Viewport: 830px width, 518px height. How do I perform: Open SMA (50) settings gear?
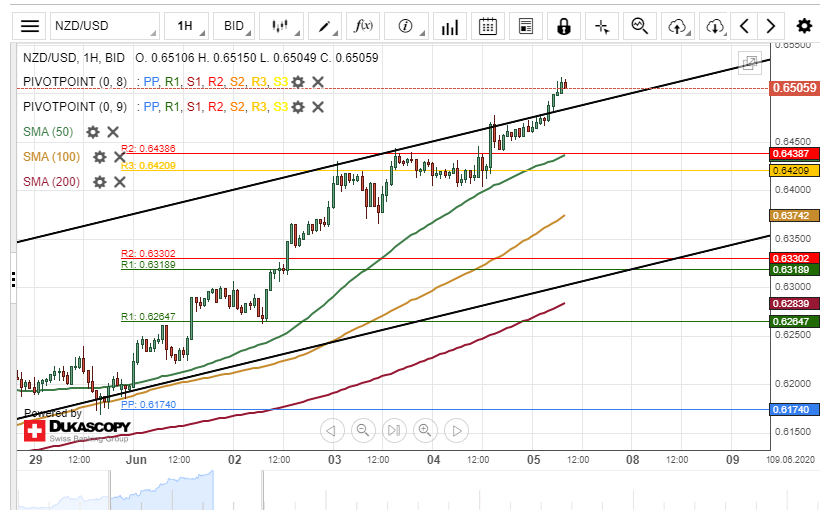pyautogui.click(x=93, y=132)
